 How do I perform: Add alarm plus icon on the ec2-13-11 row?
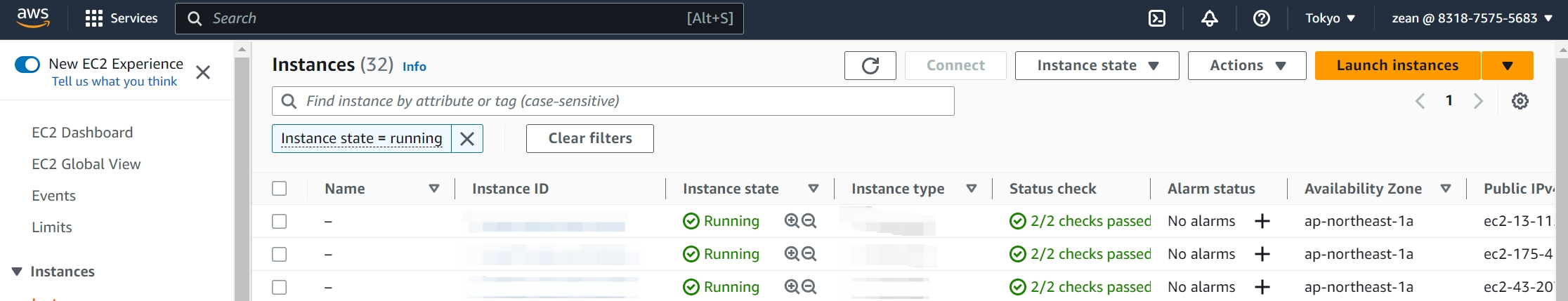[x=1262, y=221]
